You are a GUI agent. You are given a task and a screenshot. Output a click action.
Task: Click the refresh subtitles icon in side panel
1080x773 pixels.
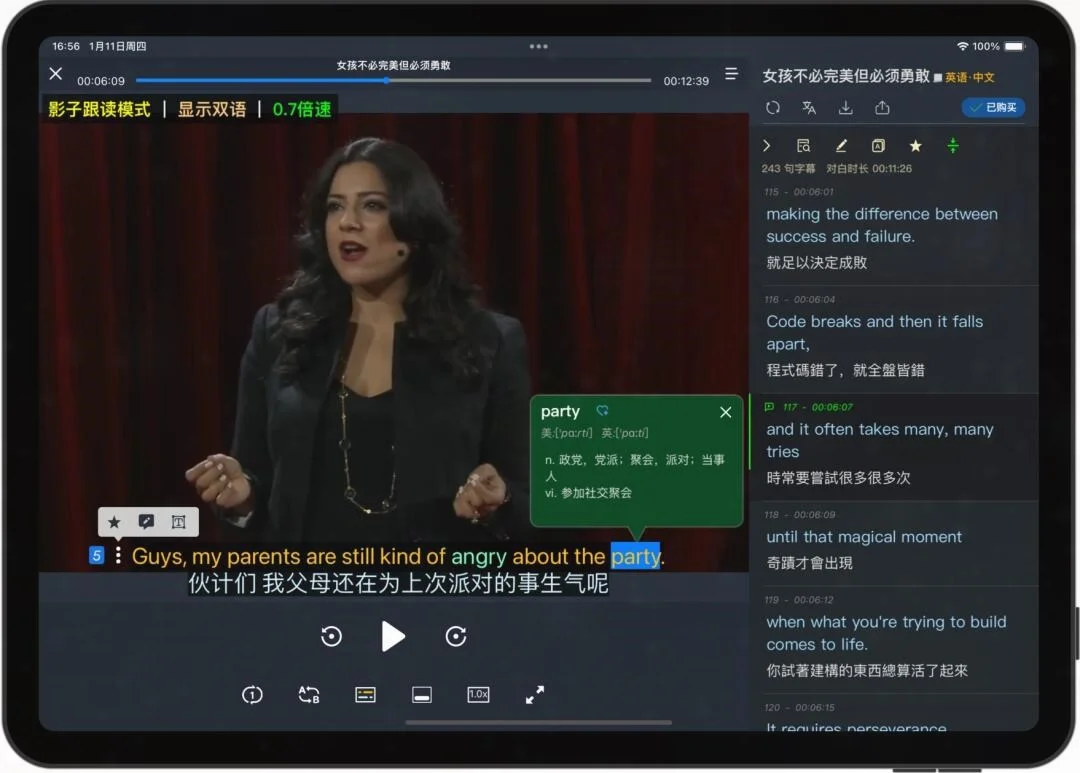773,107
